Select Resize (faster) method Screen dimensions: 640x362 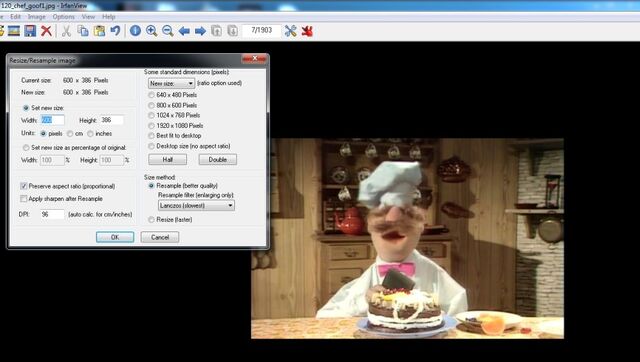[x=151, y=220]
